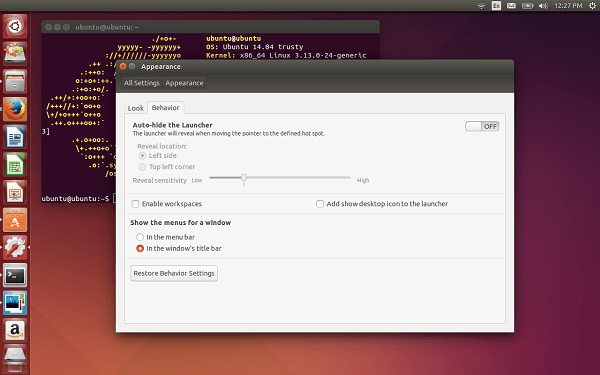This screenshot has width=600, height=375.
Task: Click the Low sensitivity label
Action: 197,180
